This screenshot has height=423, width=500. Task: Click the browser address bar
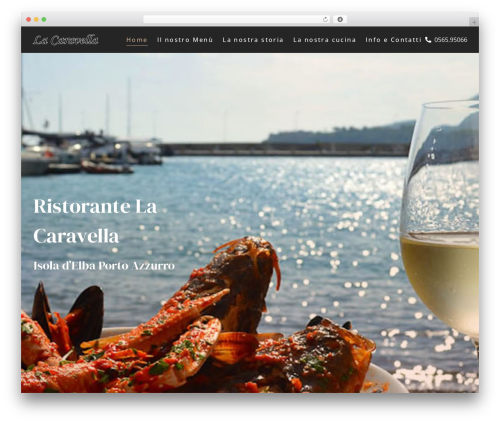tap(236, 20)
